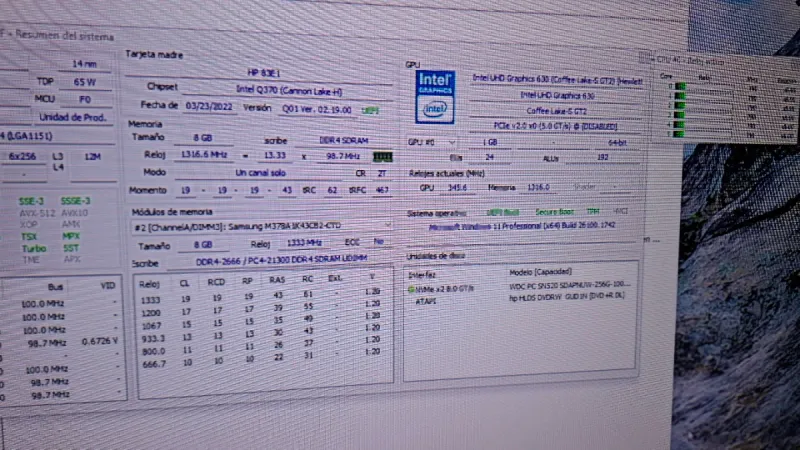Click the green "TSX" feature label
This screenshot has height=450, width=800.
[29, 237]
